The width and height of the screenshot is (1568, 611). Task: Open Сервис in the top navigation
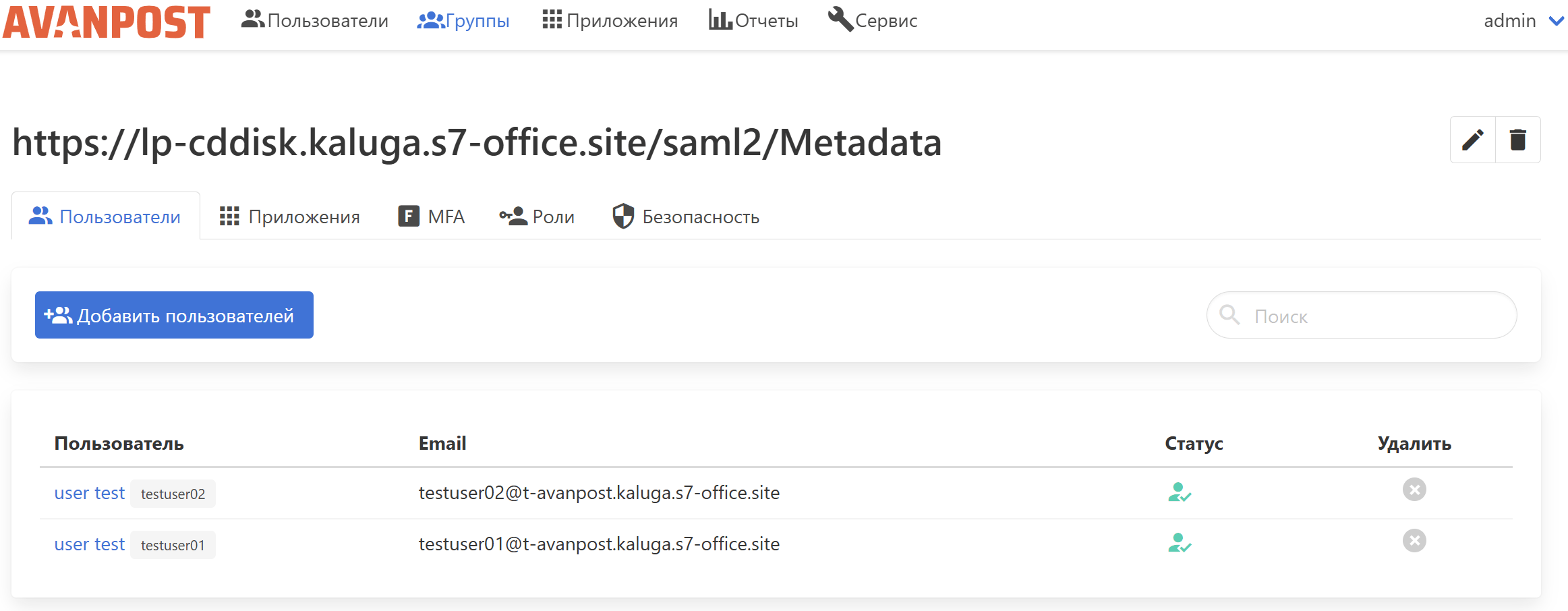[873, 20]
